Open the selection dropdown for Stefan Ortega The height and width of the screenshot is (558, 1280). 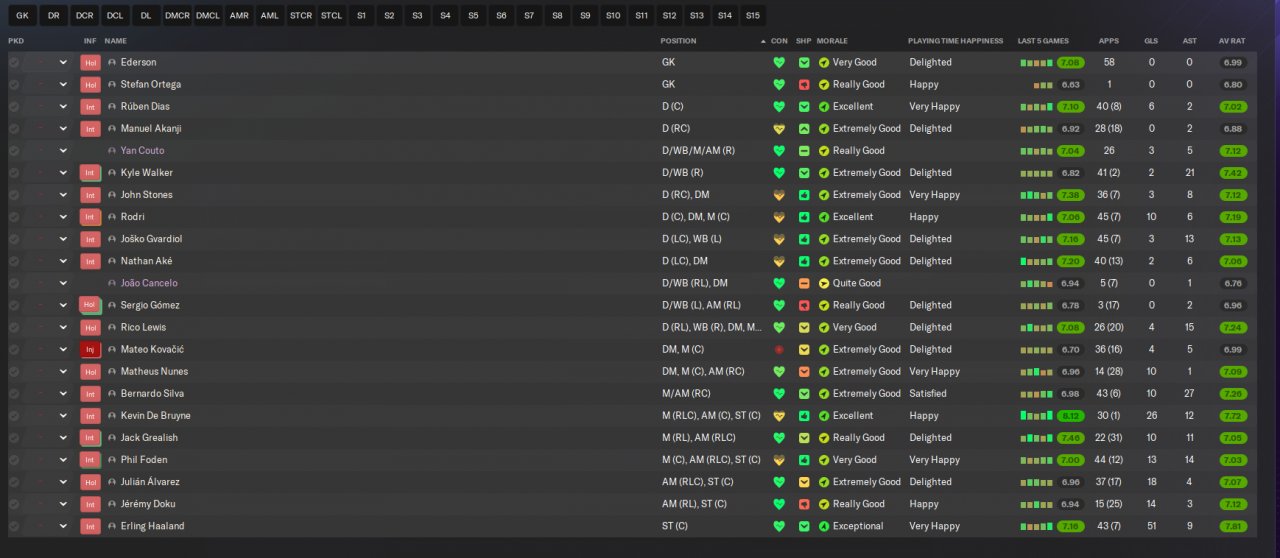pos(63,84)
